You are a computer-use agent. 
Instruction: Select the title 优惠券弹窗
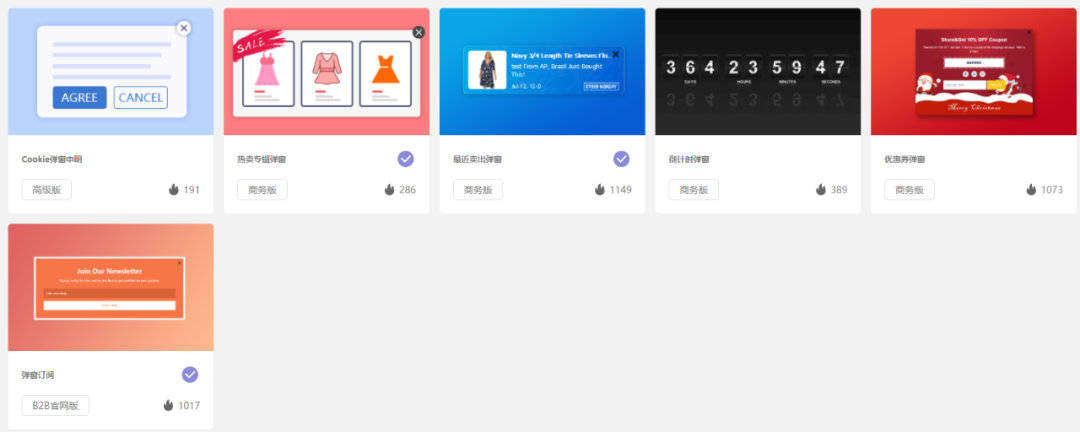tap(904, 159)
